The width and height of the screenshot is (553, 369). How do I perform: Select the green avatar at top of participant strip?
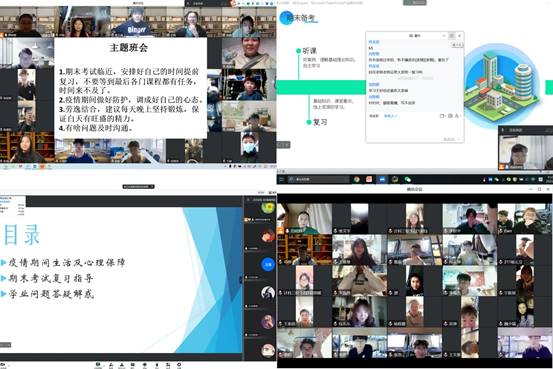pyautogui.click(x=268, y=207)
